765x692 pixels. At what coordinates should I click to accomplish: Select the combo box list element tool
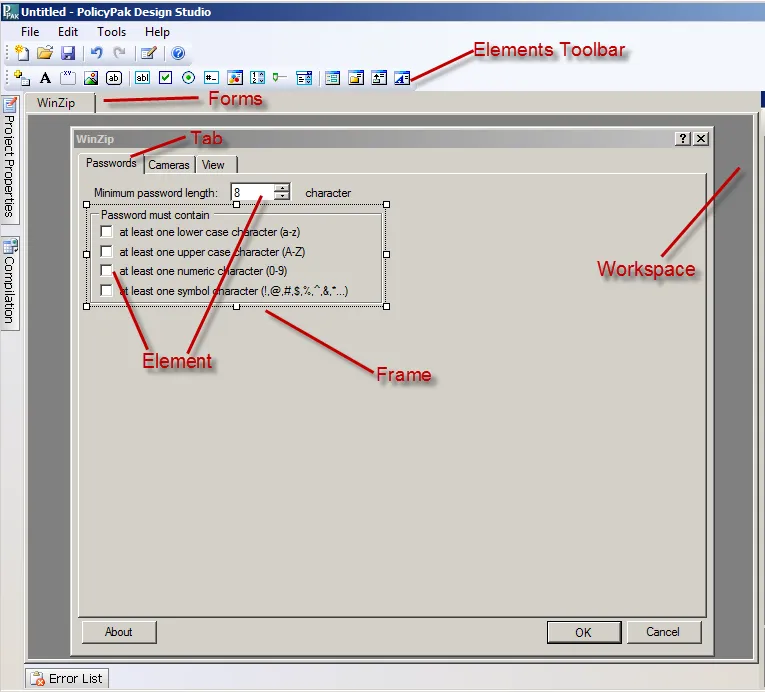[x=304, y=78]
